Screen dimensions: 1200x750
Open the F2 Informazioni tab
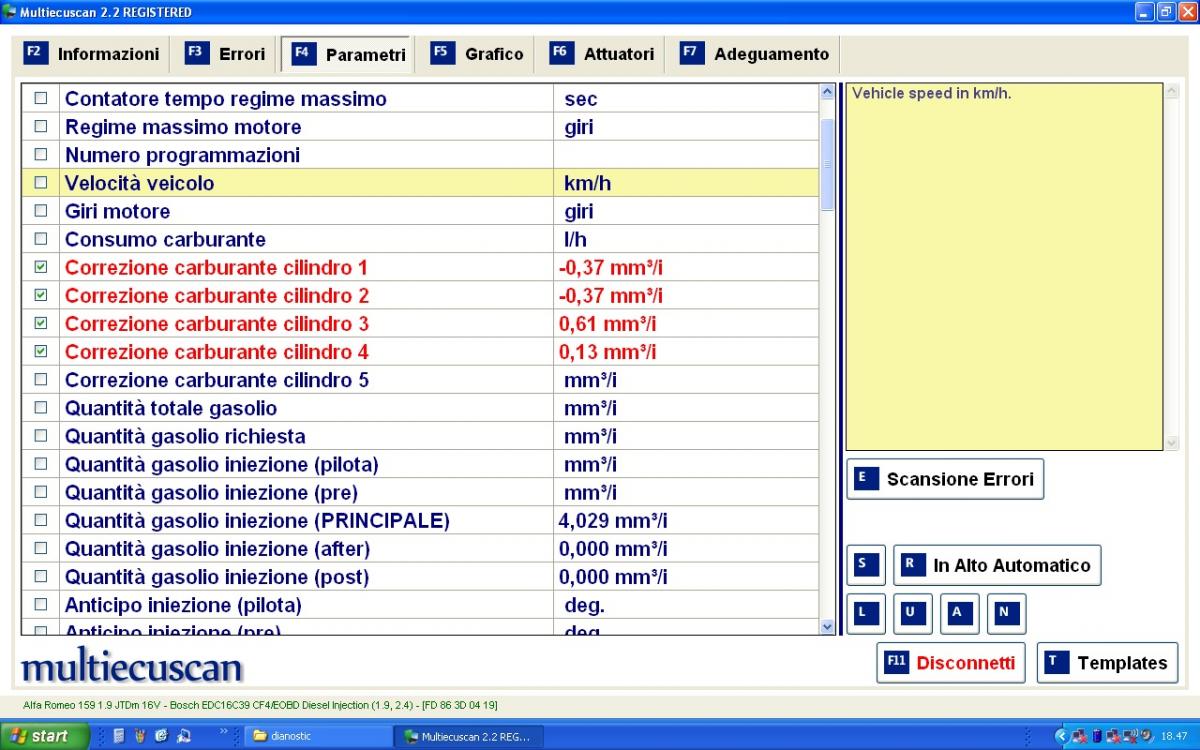coord(93,54)
